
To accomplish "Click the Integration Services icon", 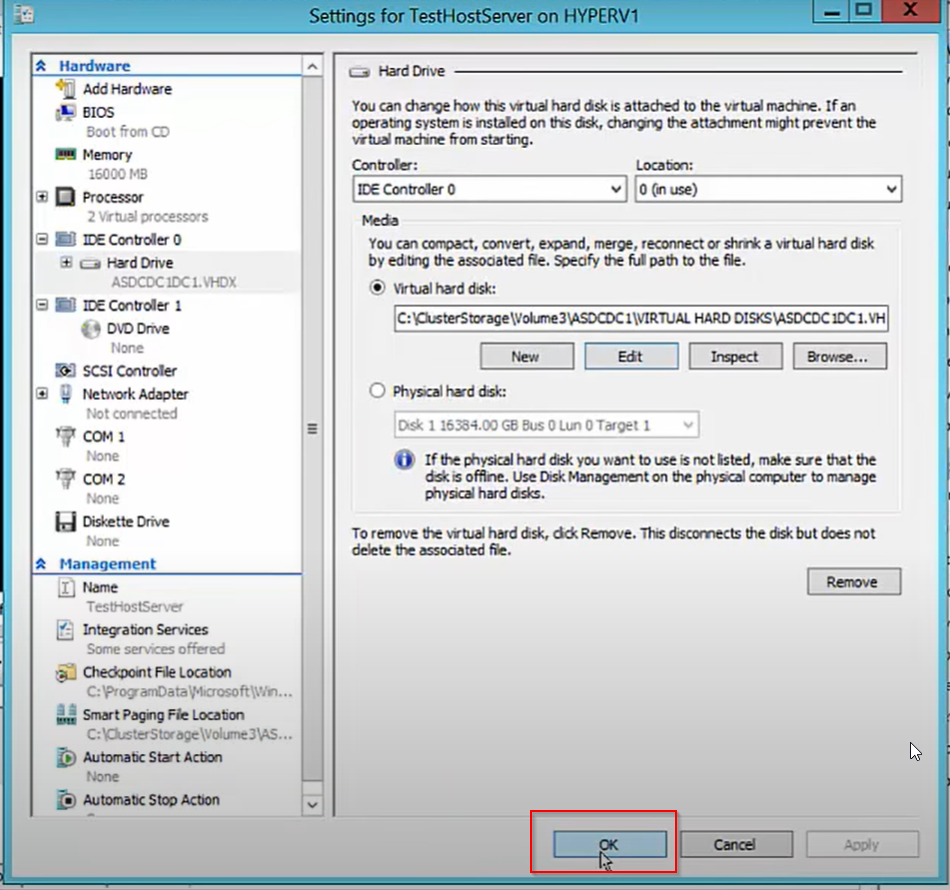I will [65, 629].
